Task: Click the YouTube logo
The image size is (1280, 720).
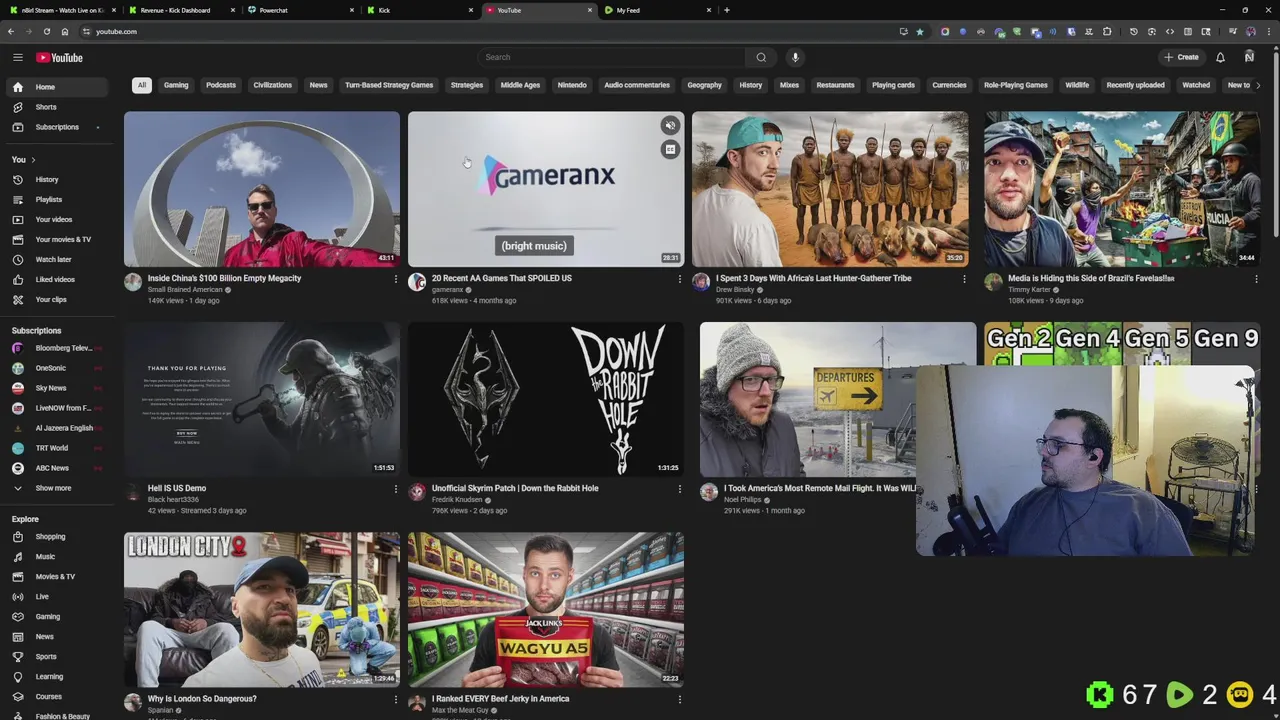Action: (x=60, y=58)
